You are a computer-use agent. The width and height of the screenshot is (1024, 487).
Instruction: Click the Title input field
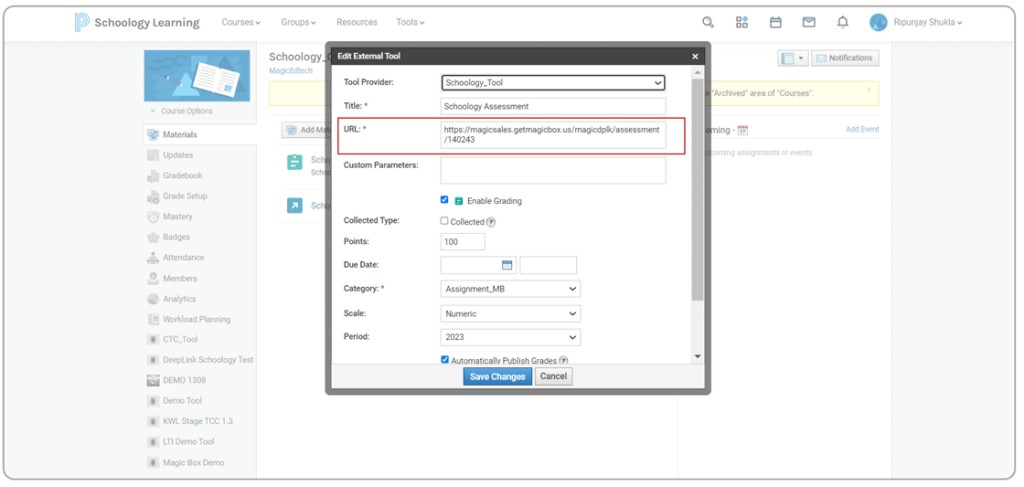[x=553, y=106]
